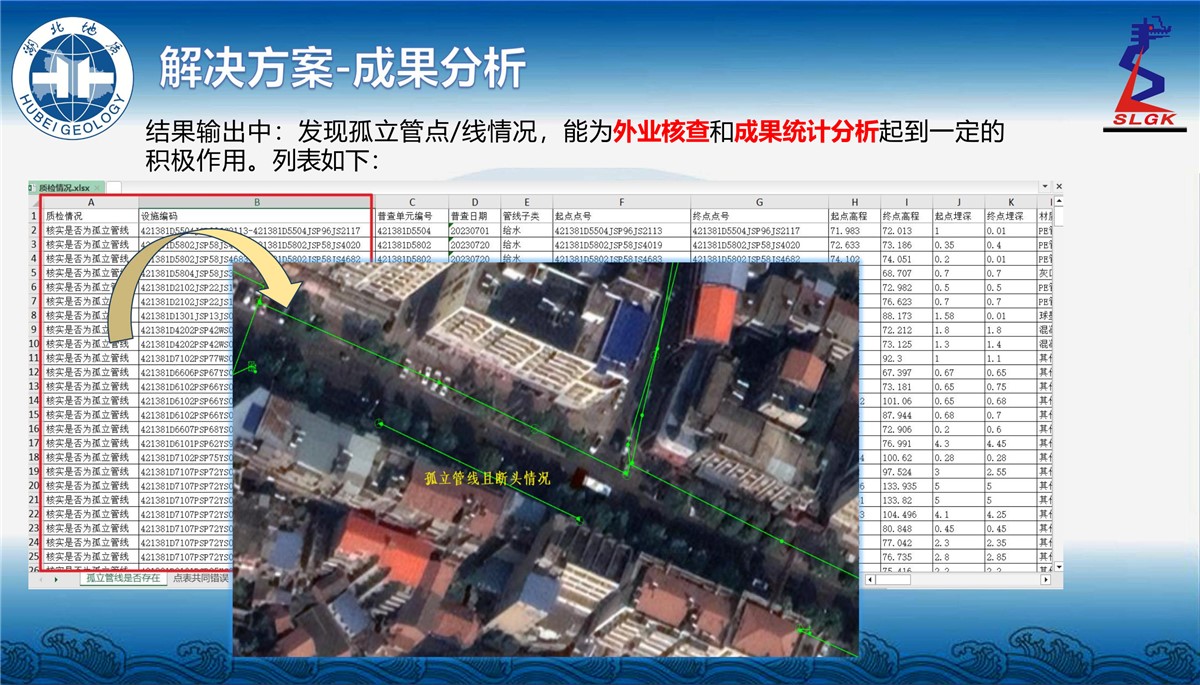Click the horizontal scrollbar right arrow
Viewport: 1200px width, 685px height.
tap(1045, 579)
